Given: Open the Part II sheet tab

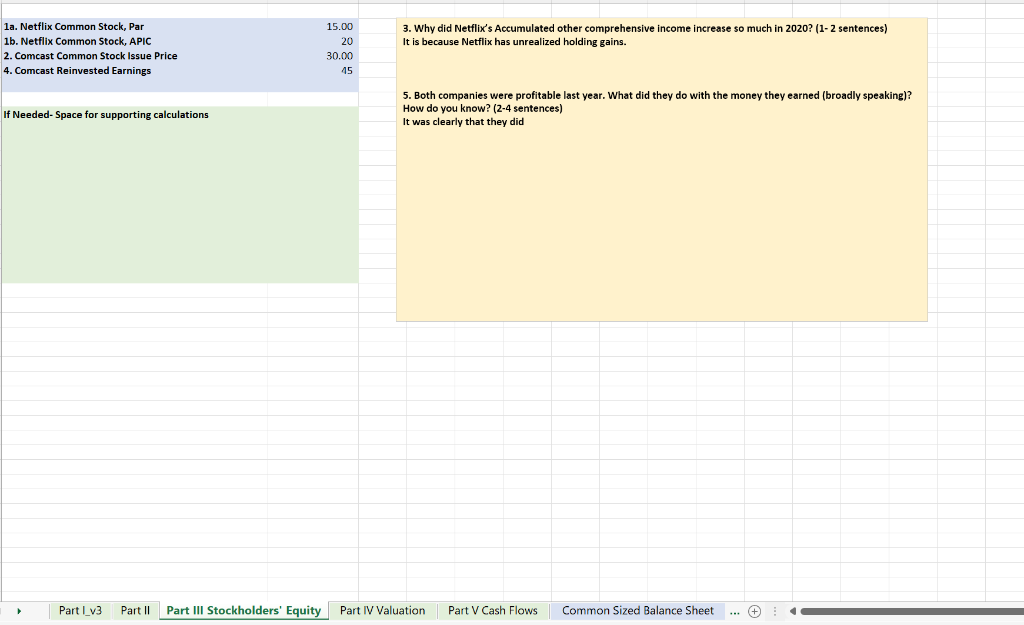Looking at the screenshot, I should pos(135,611).
